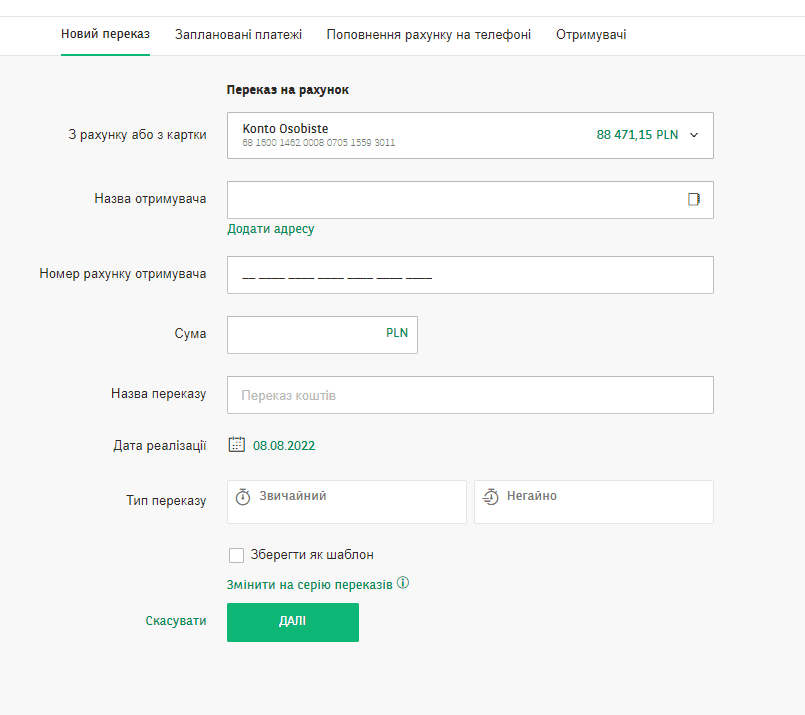Expand the source account dropdown chevron

pos(694,135)
